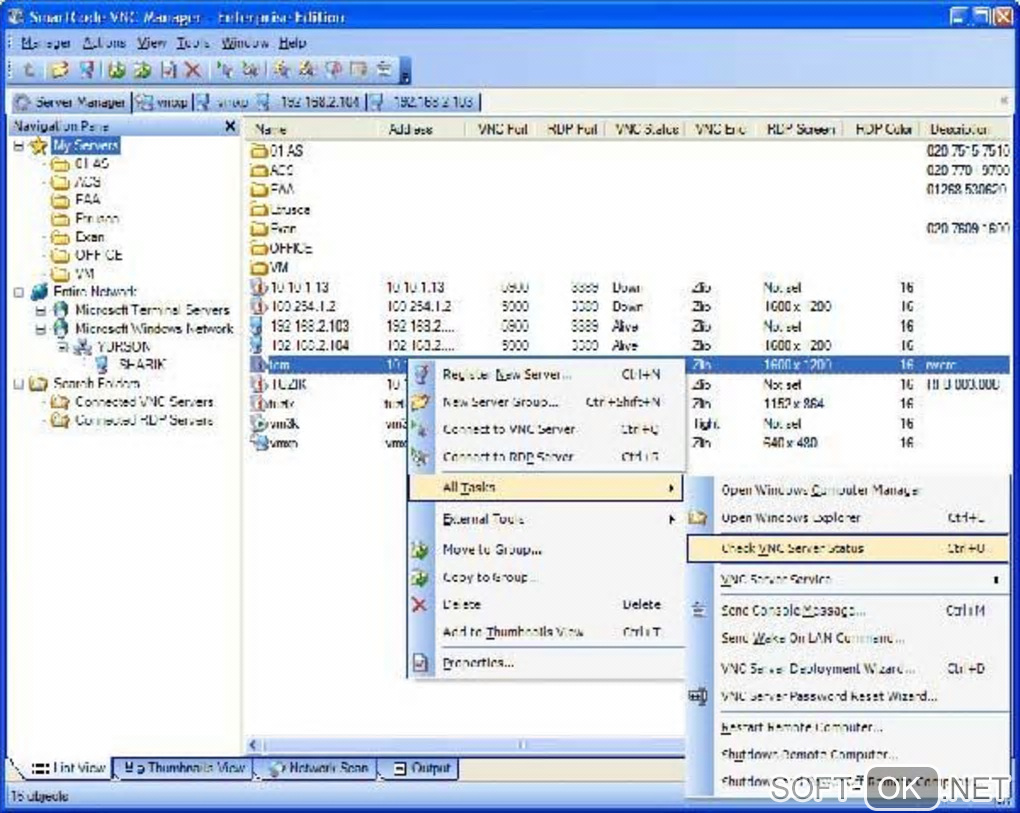Click the 10.10.1.13 server status icon
The width and height of the screenshot is (1020, 813).
click(258, 287)
